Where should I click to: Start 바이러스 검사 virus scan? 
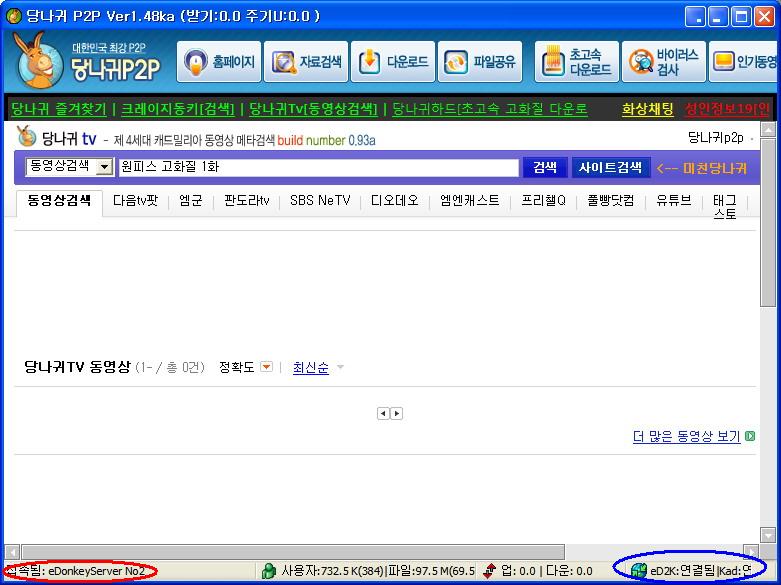664,62
